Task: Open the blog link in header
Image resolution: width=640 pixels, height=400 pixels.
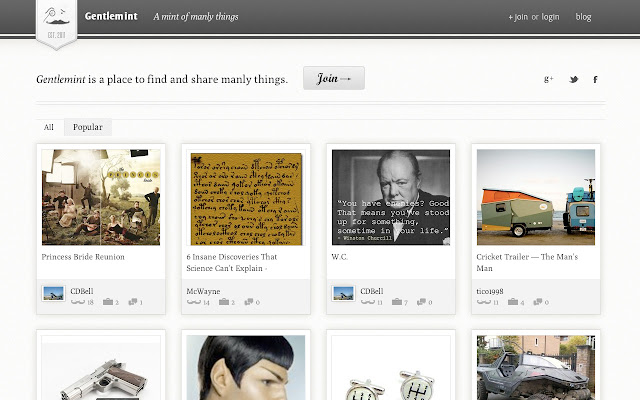Action: pos(583,17)
